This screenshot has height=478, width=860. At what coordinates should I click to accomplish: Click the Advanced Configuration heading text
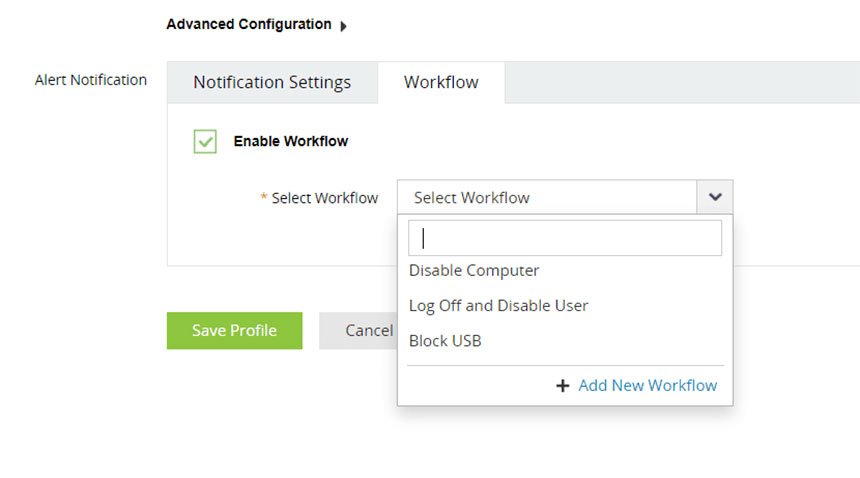click(248, 24)
